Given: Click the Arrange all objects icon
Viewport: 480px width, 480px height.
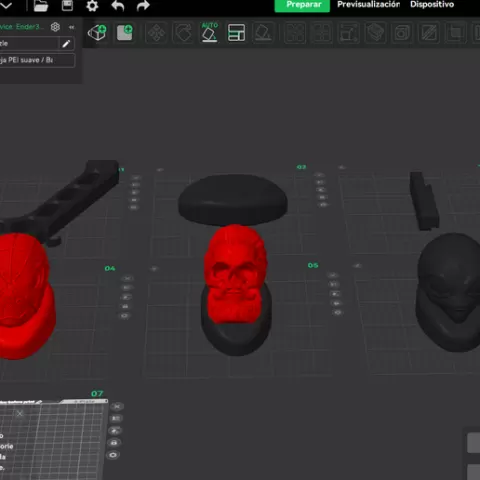Looking at the screenshot, I should tap(236, 33).
